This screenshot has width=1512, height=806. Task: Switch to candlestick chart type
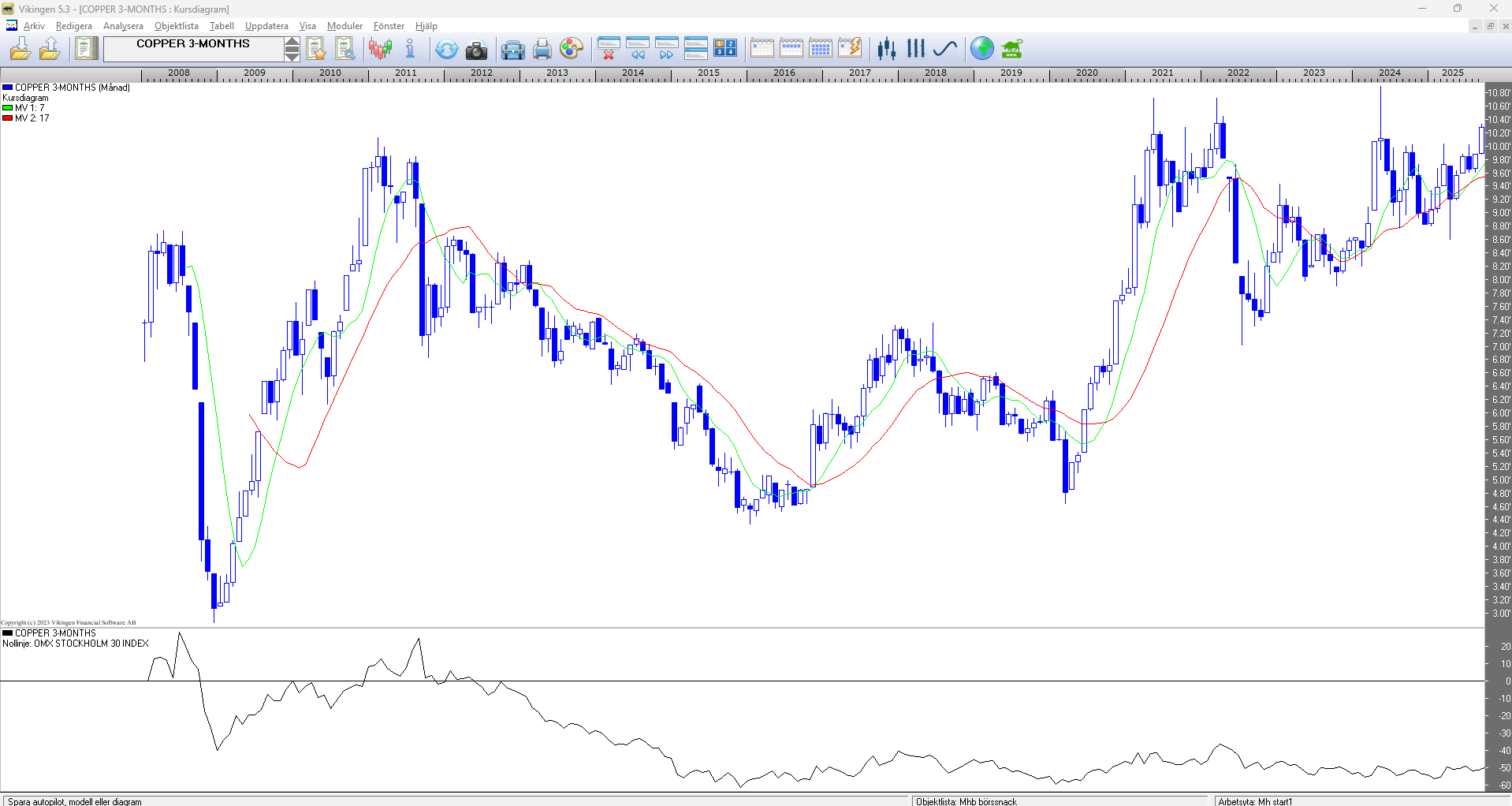(887, 49)
